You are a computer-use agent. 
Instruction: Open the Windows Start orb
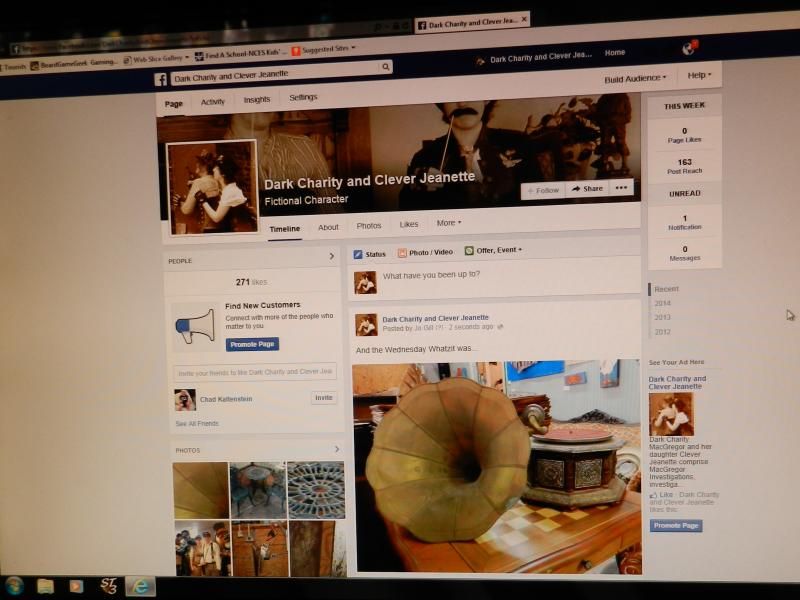[x=14, y=585]
